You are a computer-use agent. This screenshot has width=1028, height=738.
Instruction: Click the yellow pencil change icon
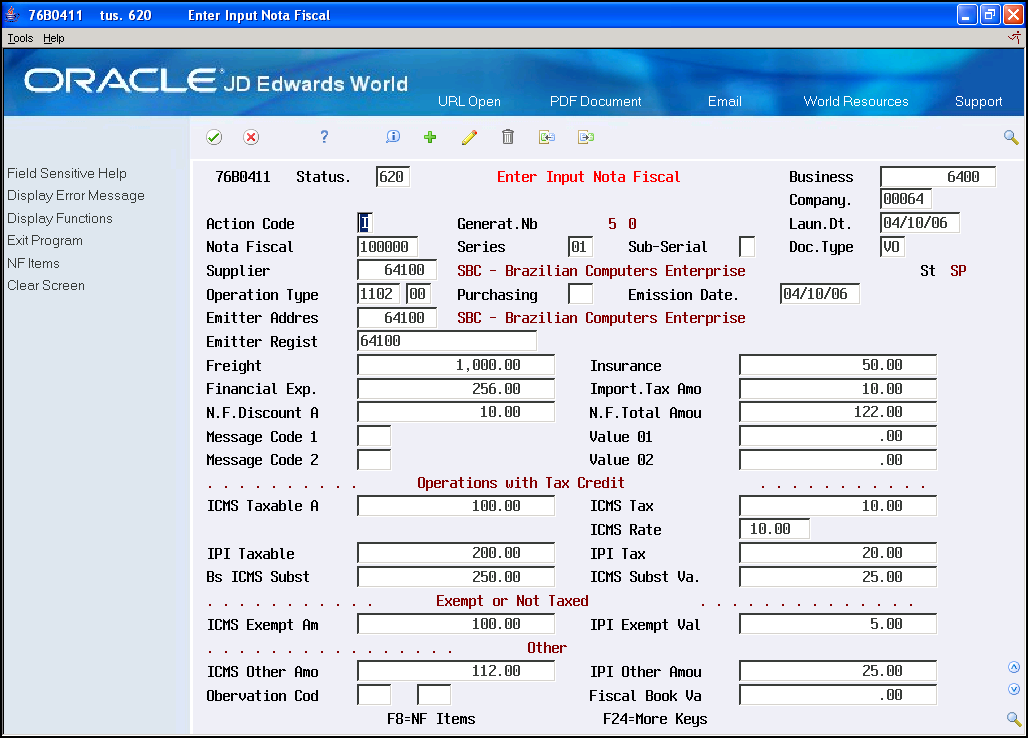point(469,137)
